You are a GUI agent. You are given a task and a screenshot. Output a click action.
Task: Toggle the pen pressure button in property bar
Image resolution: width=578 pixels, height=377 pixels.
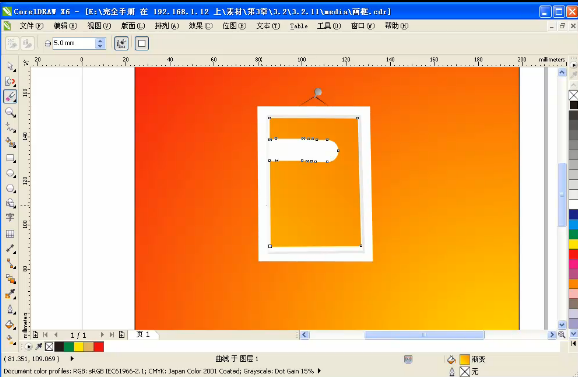(x=121, y=43)
